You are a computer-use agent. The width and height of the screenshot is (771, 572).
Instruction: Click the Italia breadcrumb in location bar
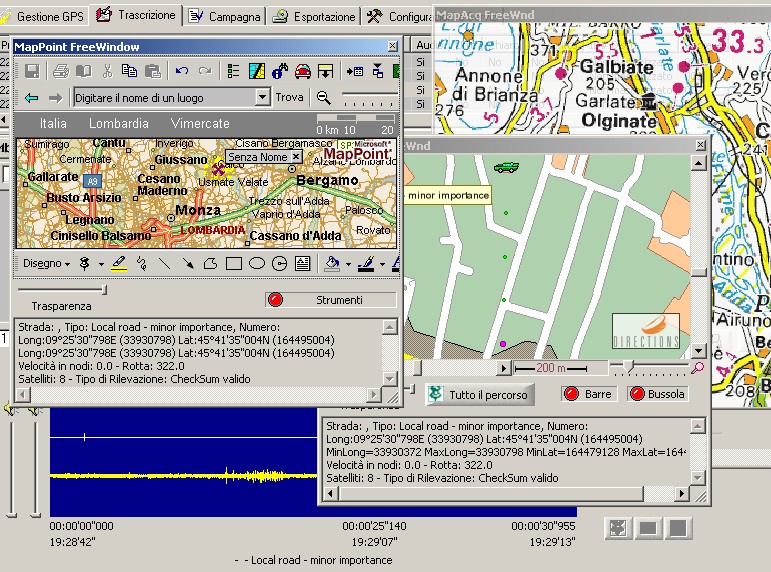point(53,123)
